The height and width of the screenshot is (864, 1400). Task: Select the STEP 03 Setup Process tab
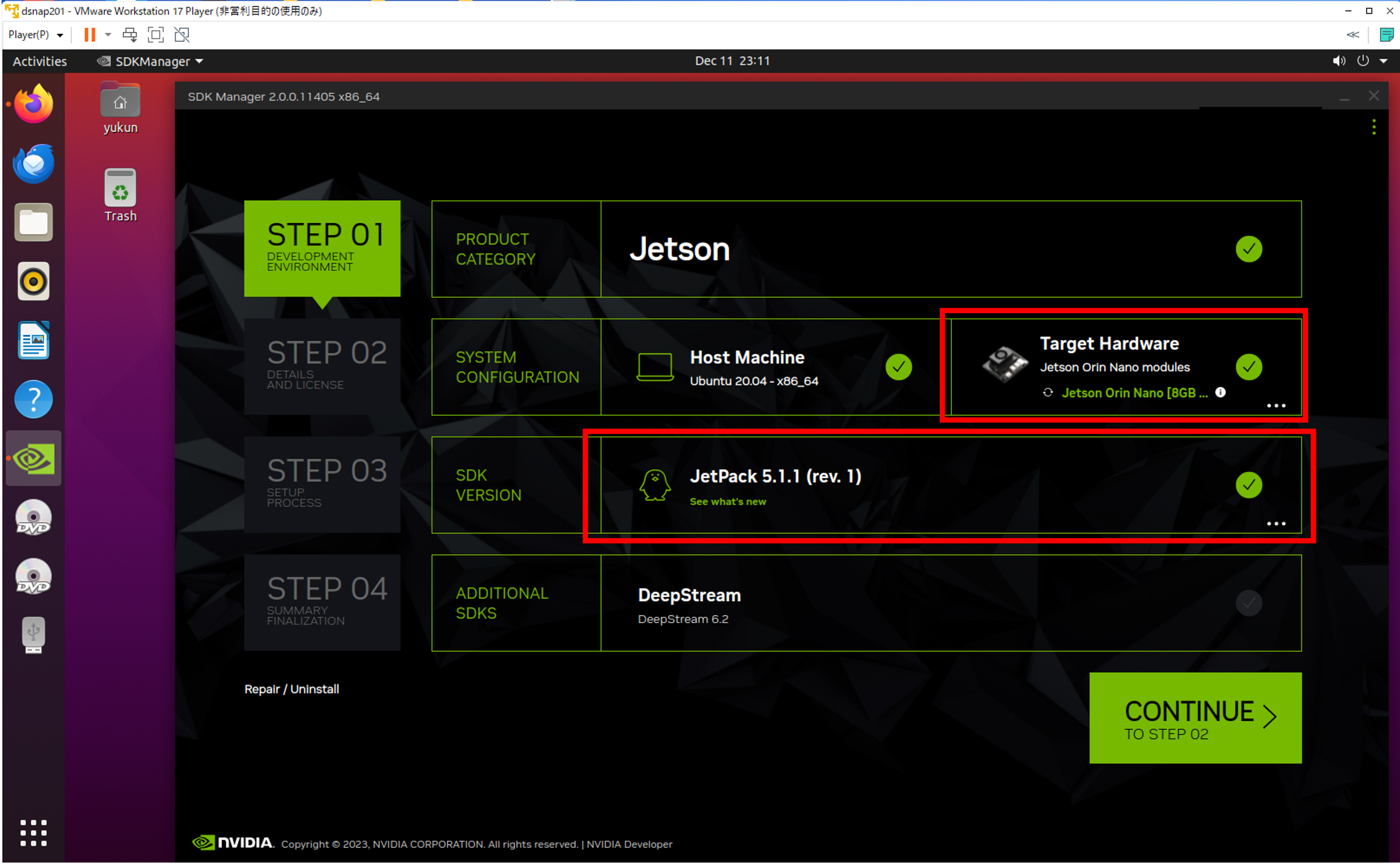(x=322, y=485)
